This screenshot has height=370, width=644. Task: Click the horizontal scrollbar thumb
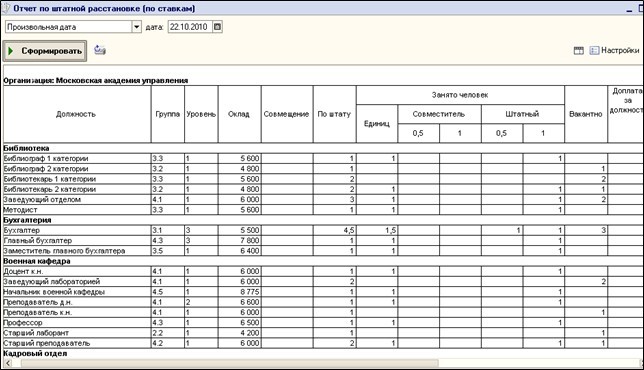point(229,363)
